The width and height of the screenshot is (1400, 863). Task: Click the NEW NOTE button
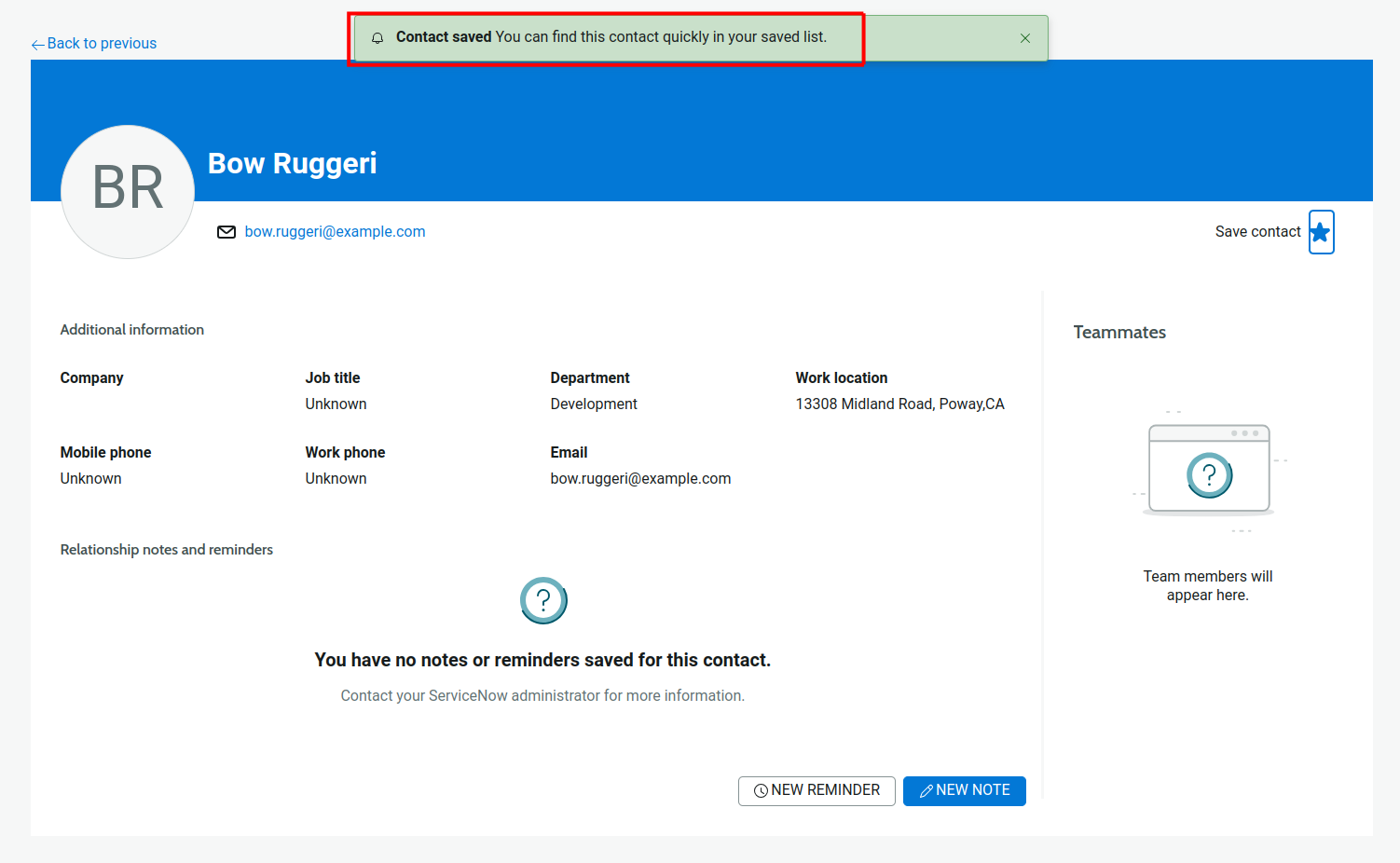tap(964, 790)
